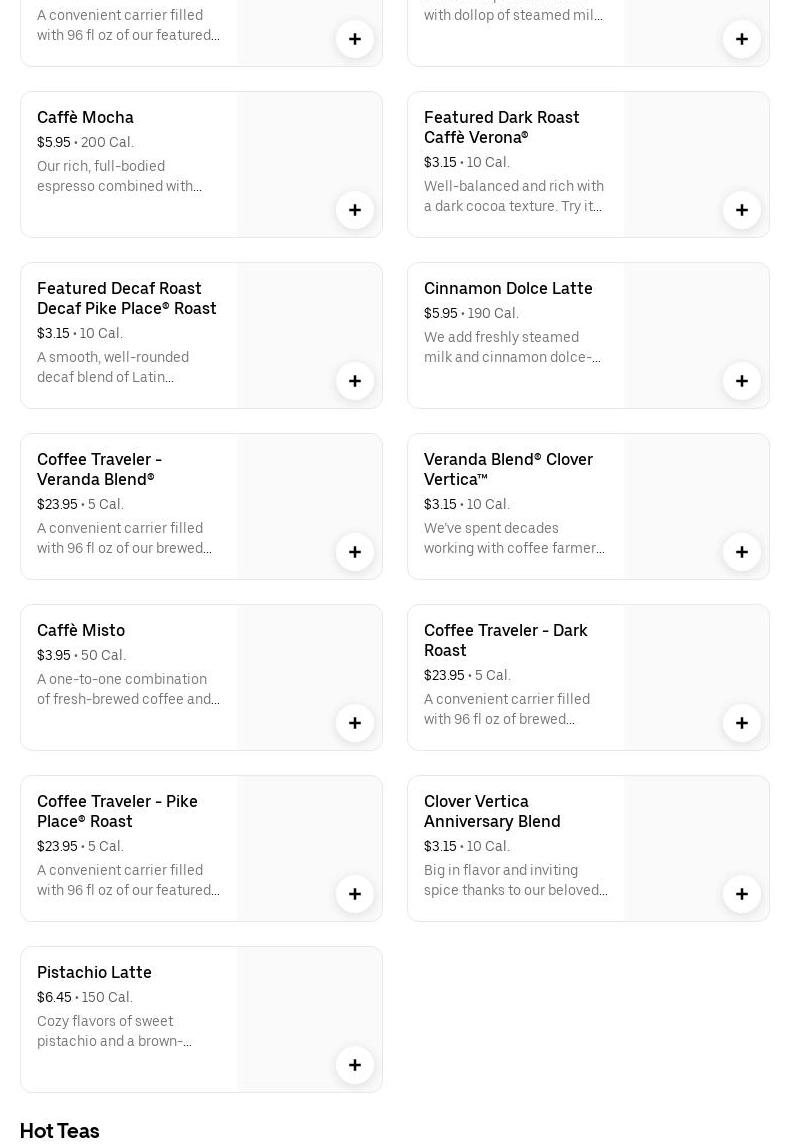Select the Hot Teas section heading
The image size is (804, 1146).
pos(60,1131)
